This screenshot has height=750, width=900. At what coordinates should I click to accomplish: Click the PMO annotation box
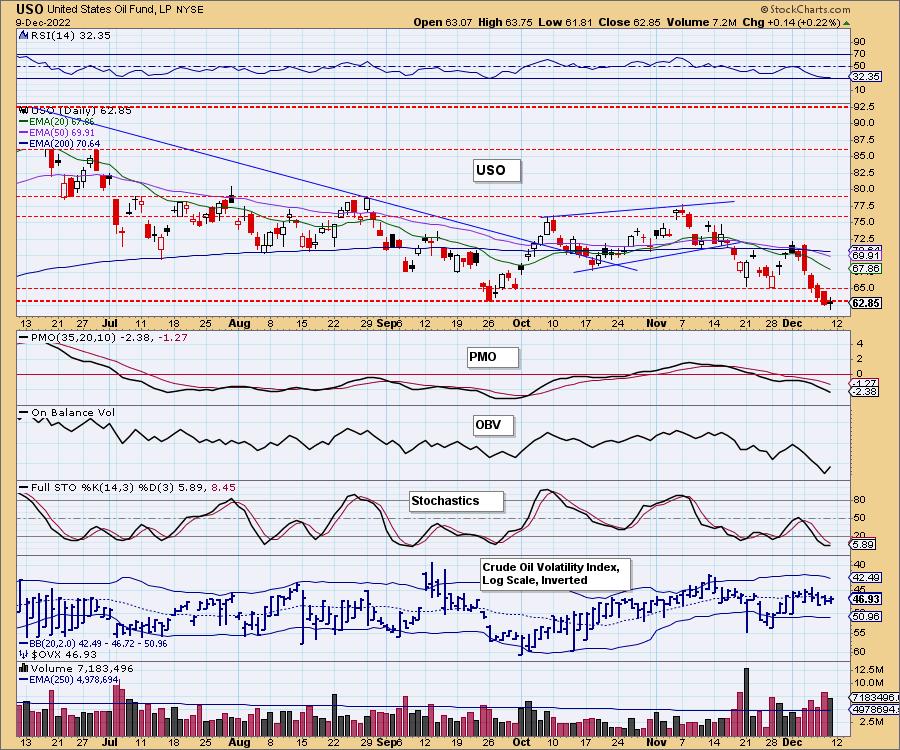tap(493, 357)
